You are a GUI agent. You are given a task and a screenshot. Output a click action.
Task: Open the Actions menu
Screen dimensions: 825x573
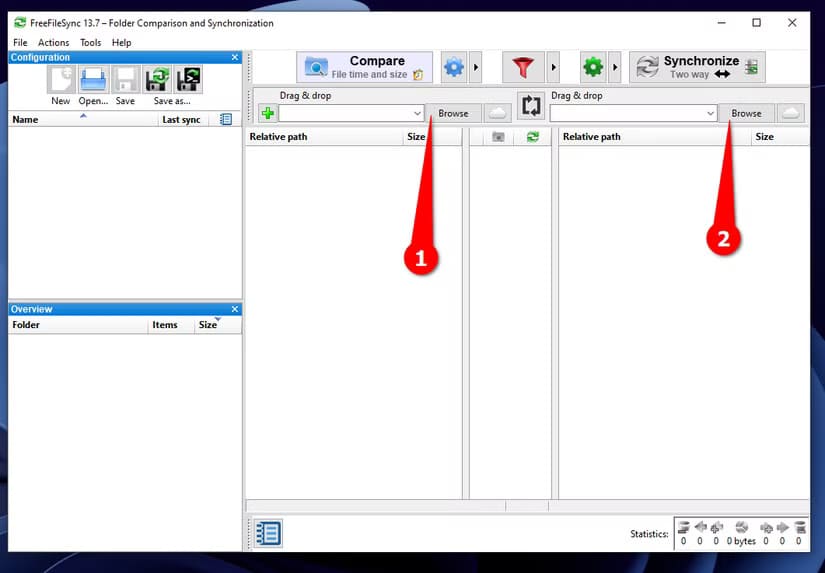click(53, 43)
